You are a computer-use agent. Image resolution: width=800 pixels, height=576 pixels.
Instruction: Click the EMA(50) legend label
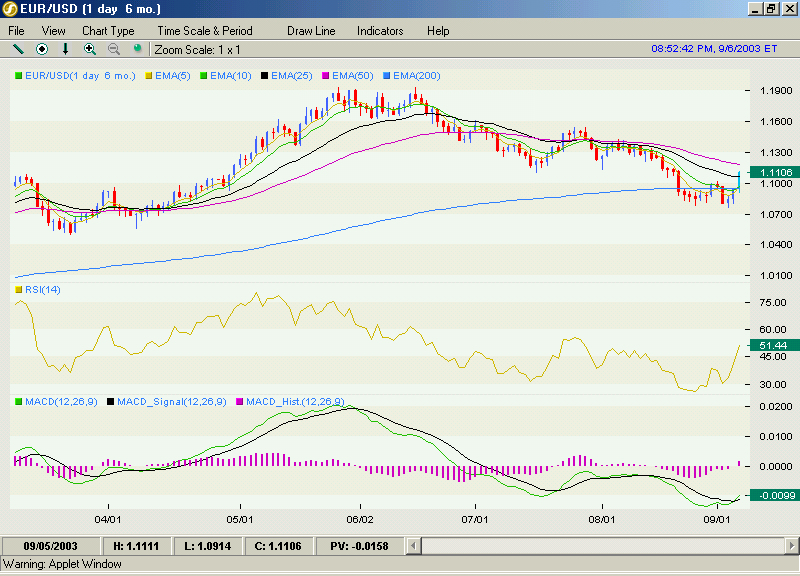pyautogui.click(x=353, y=76)
